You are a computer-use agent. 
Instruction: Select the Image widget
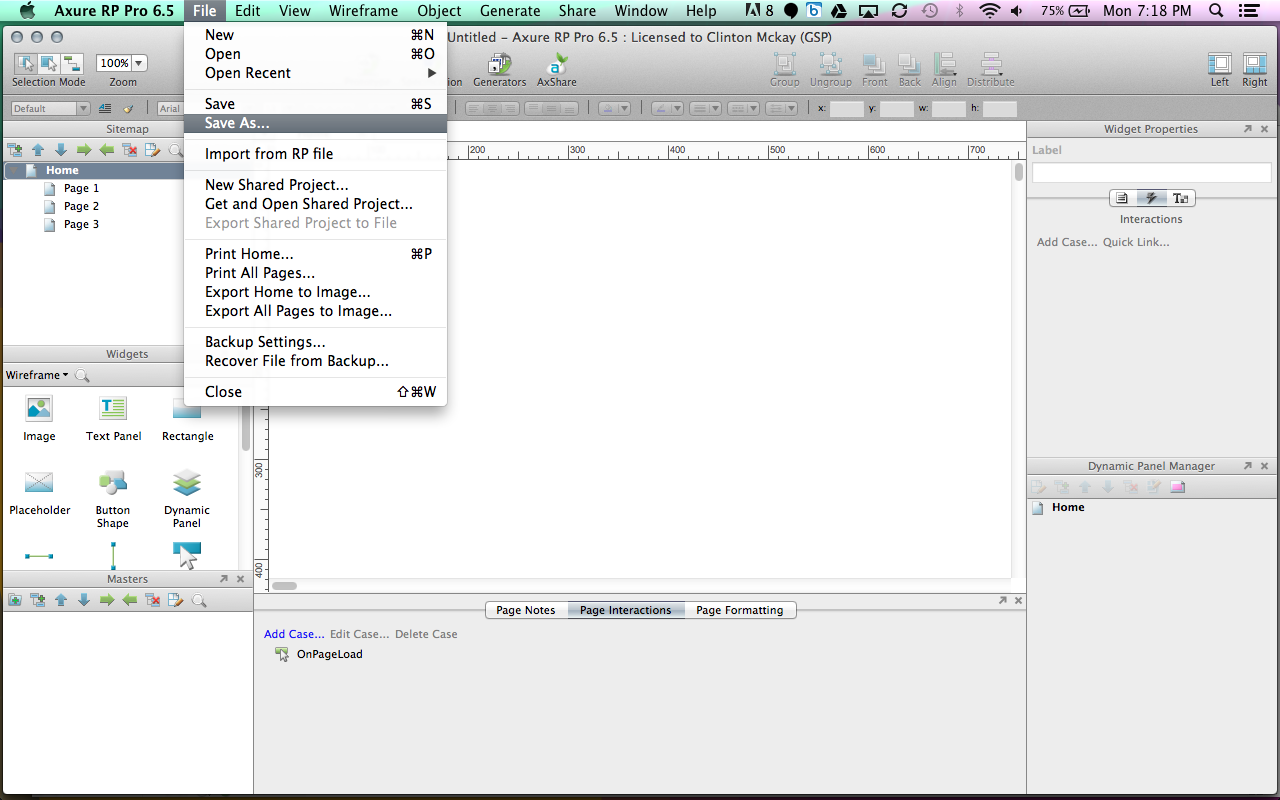39,419
